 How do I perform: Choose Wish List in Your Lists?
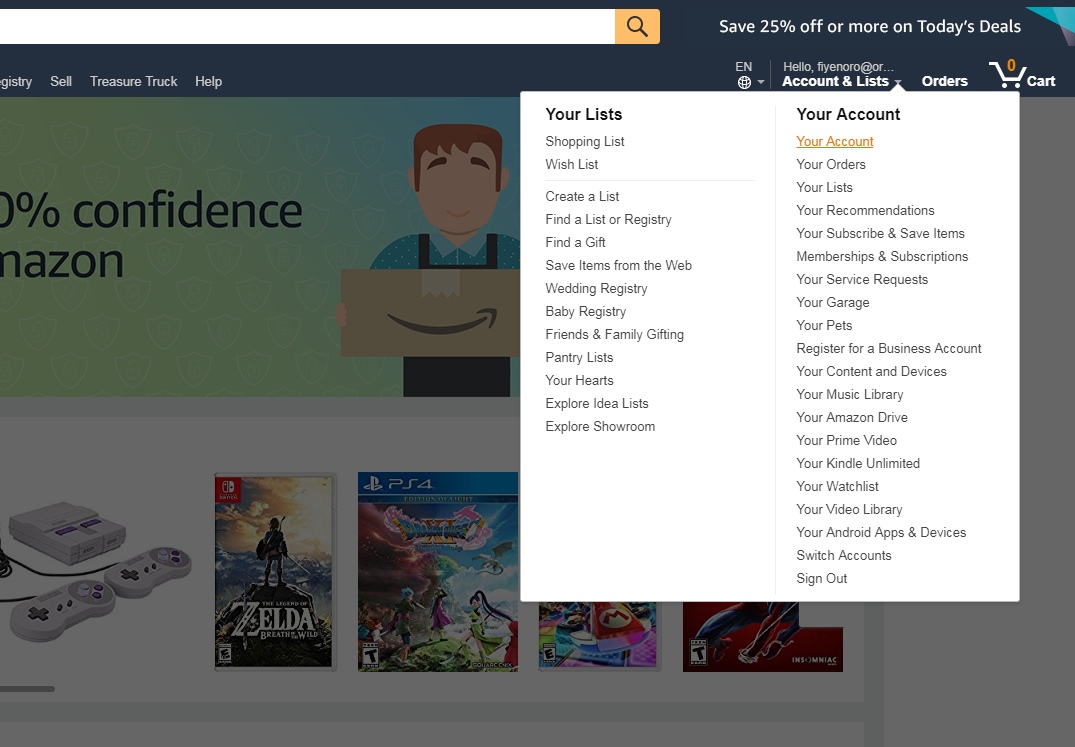coord(572,164)
